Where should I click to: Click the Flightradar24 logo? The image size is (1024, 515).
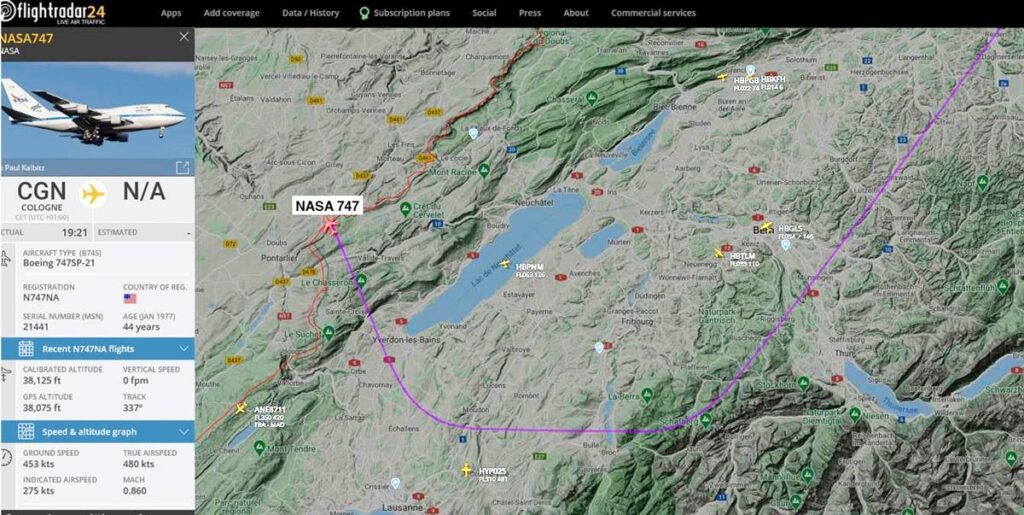point(52,12)
